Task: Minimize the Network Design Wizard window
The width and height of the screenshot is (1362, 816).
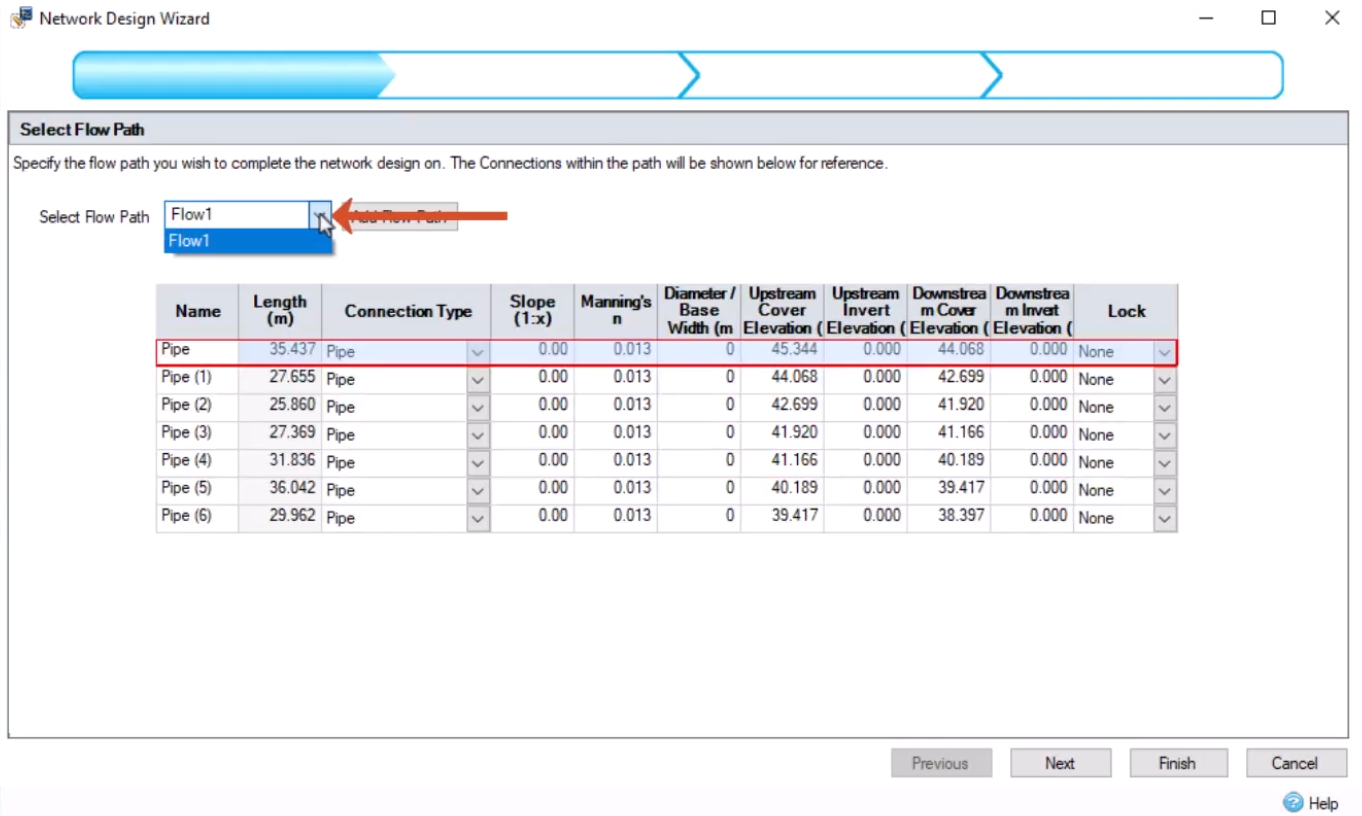Action: point(1204,17)
